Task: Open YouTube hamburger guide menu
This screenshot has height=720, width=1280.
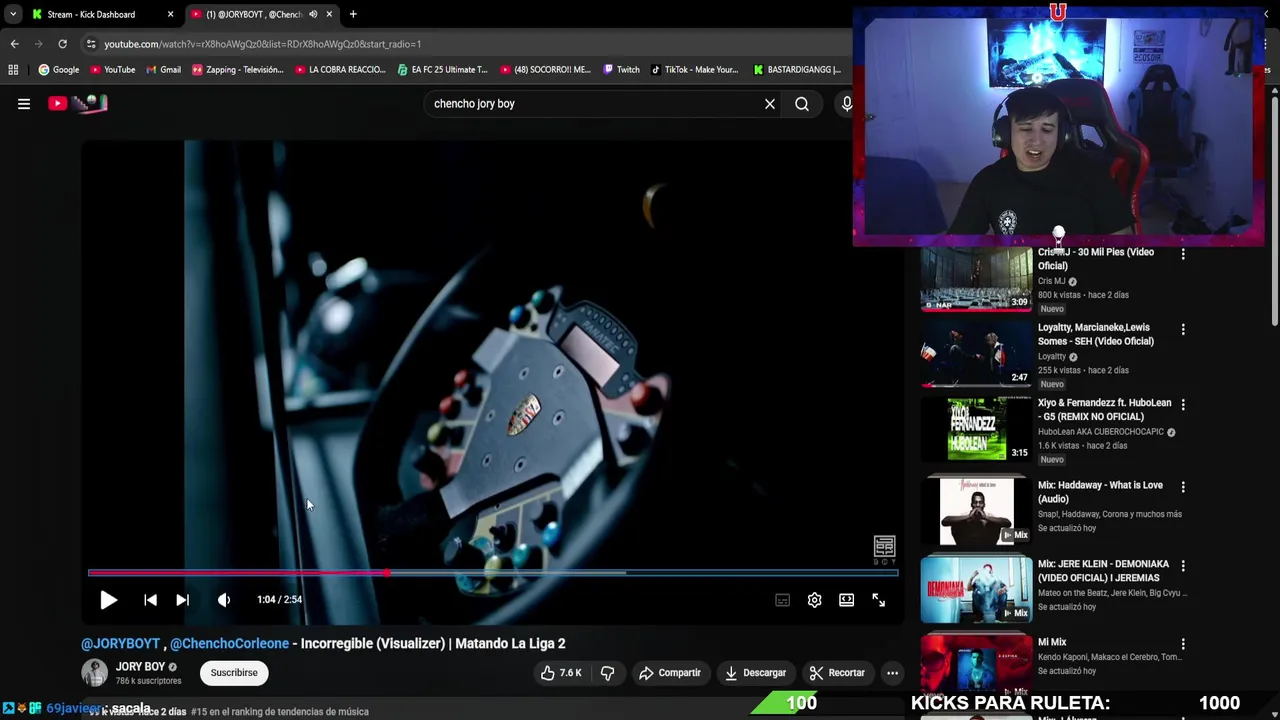Action: (24, 104)
